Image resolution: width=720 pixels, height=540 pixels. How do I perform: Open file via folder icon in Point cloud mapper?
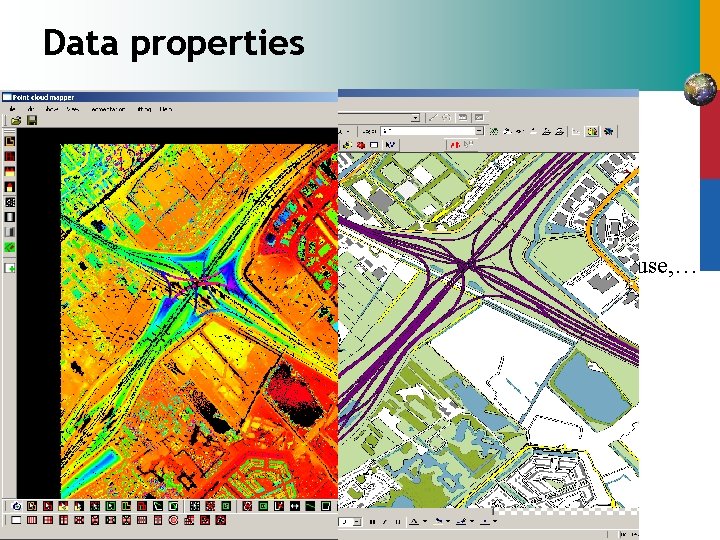pyautogui.click(x=16, y=120)
